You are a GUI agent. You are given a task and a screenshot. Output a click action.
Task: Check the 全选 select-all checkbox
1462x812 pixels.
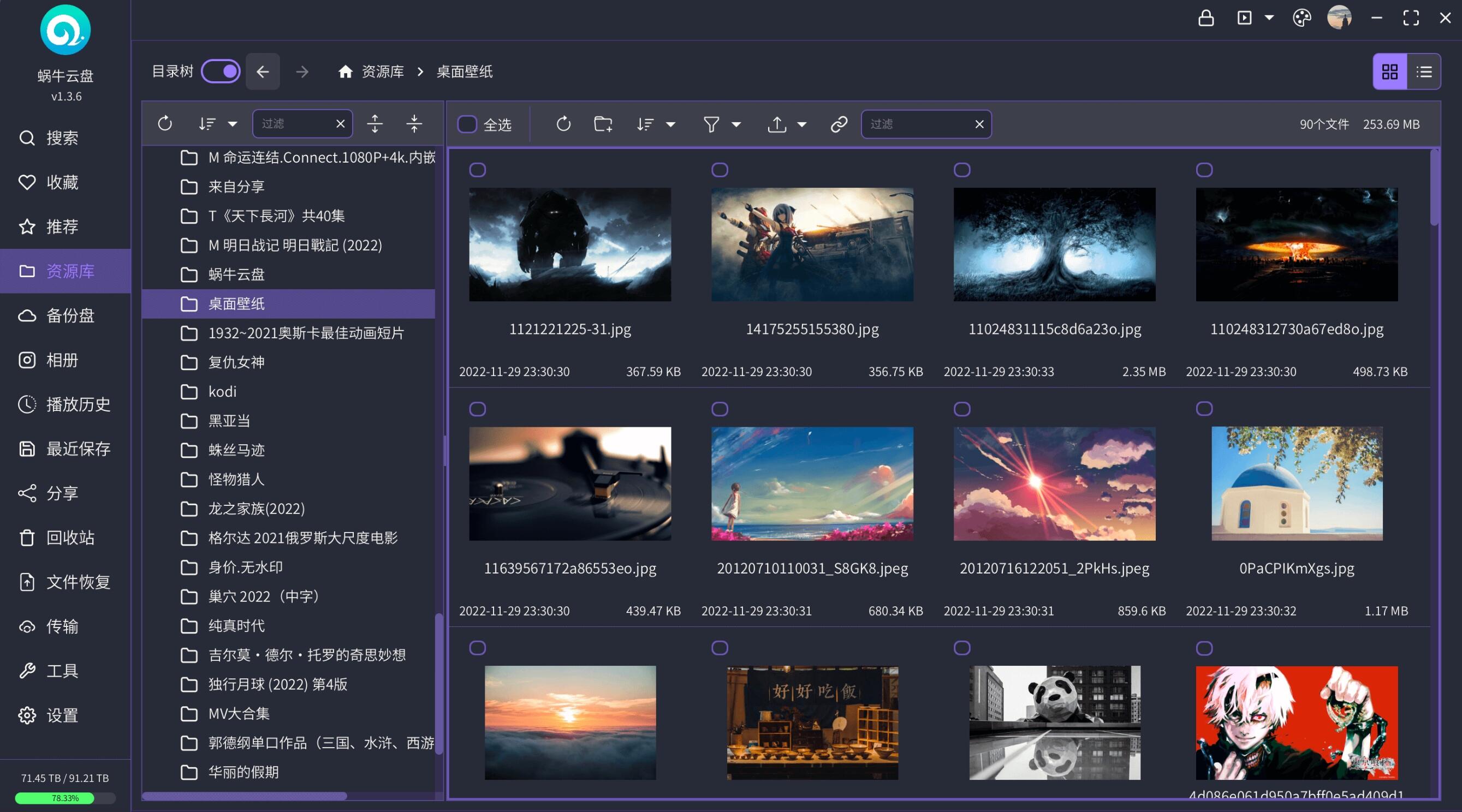[x=467, y=124]
